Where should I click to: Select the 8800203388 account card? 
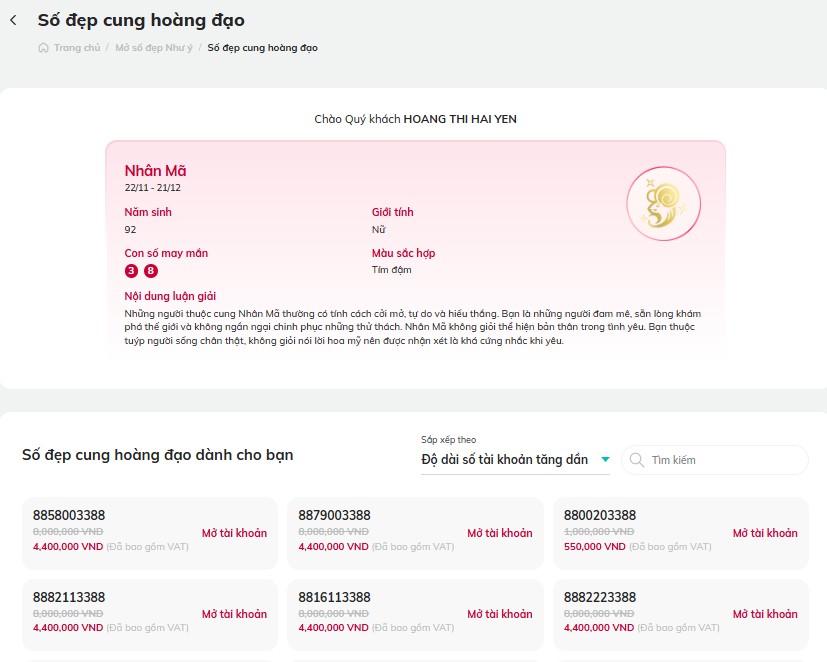(x=680, y=533)
